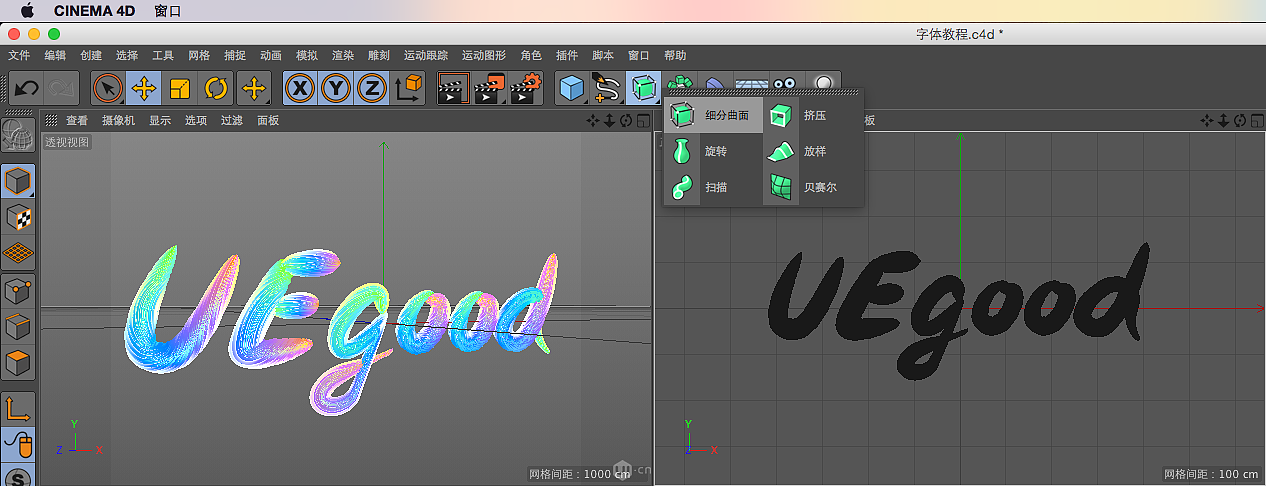
Task: Open the light objects dropdown
Action: (823, 84)
